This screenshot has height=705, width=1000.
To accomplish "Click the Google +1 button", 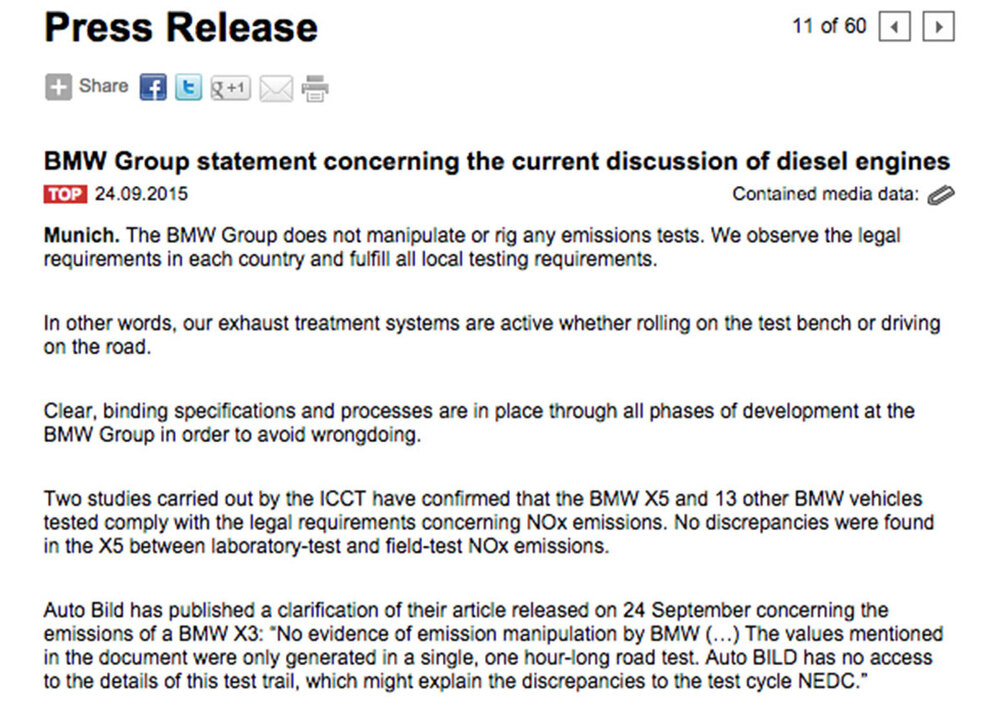I will coord(230,88).
